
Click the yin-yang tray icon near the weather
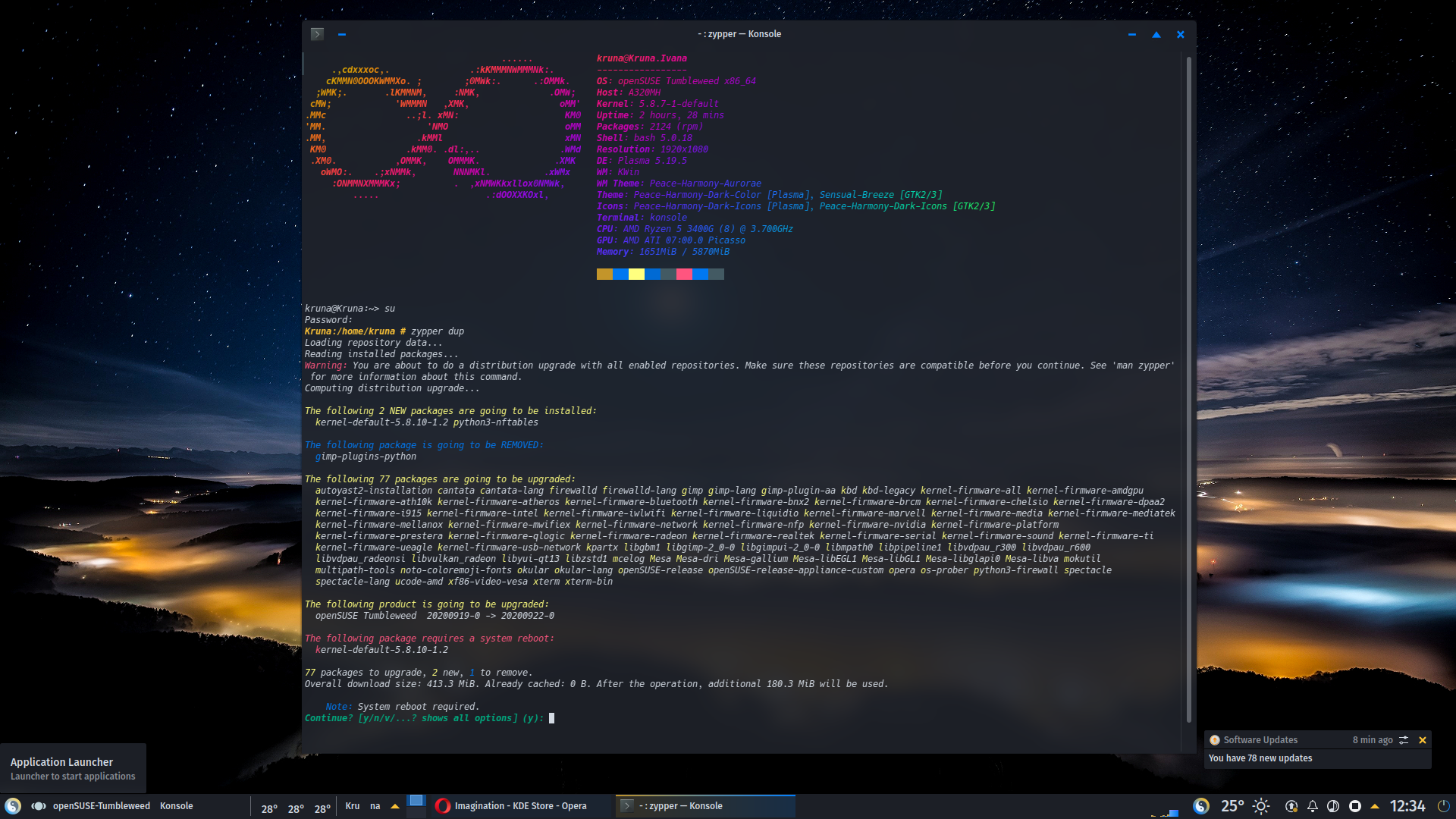(x=1201, y=806)
